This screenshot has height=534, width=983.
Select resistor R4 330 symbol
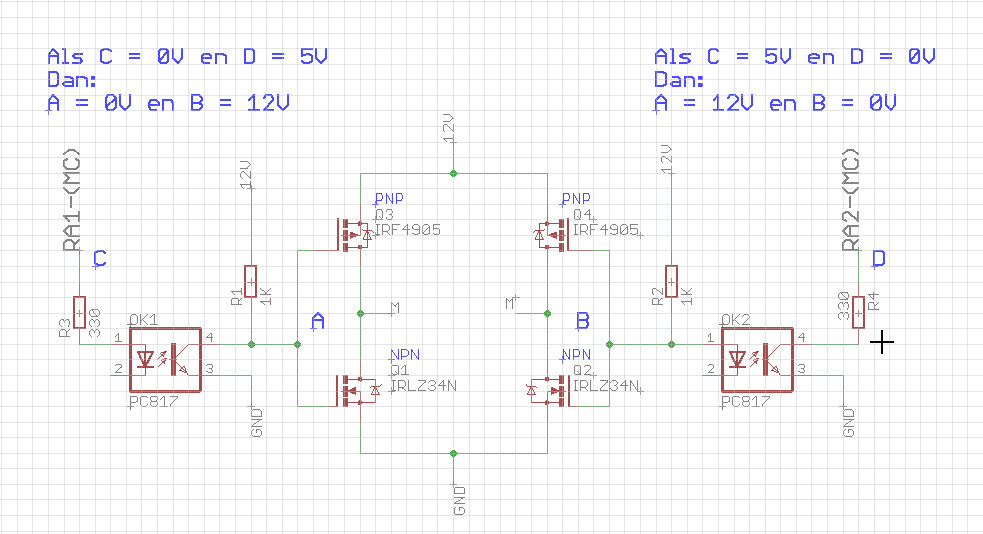tap(858, 312)
